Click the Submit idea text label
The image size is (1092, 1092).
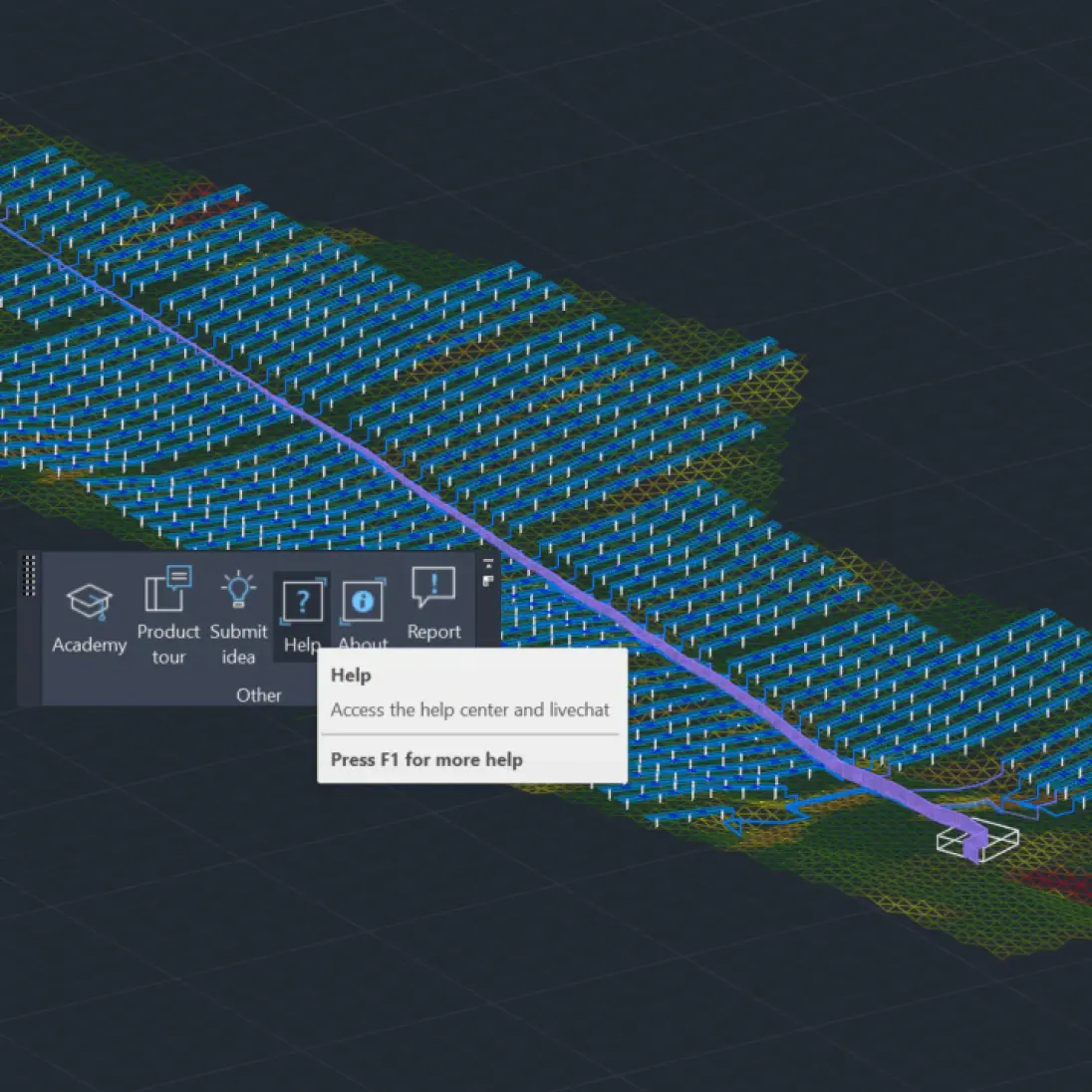238,644
